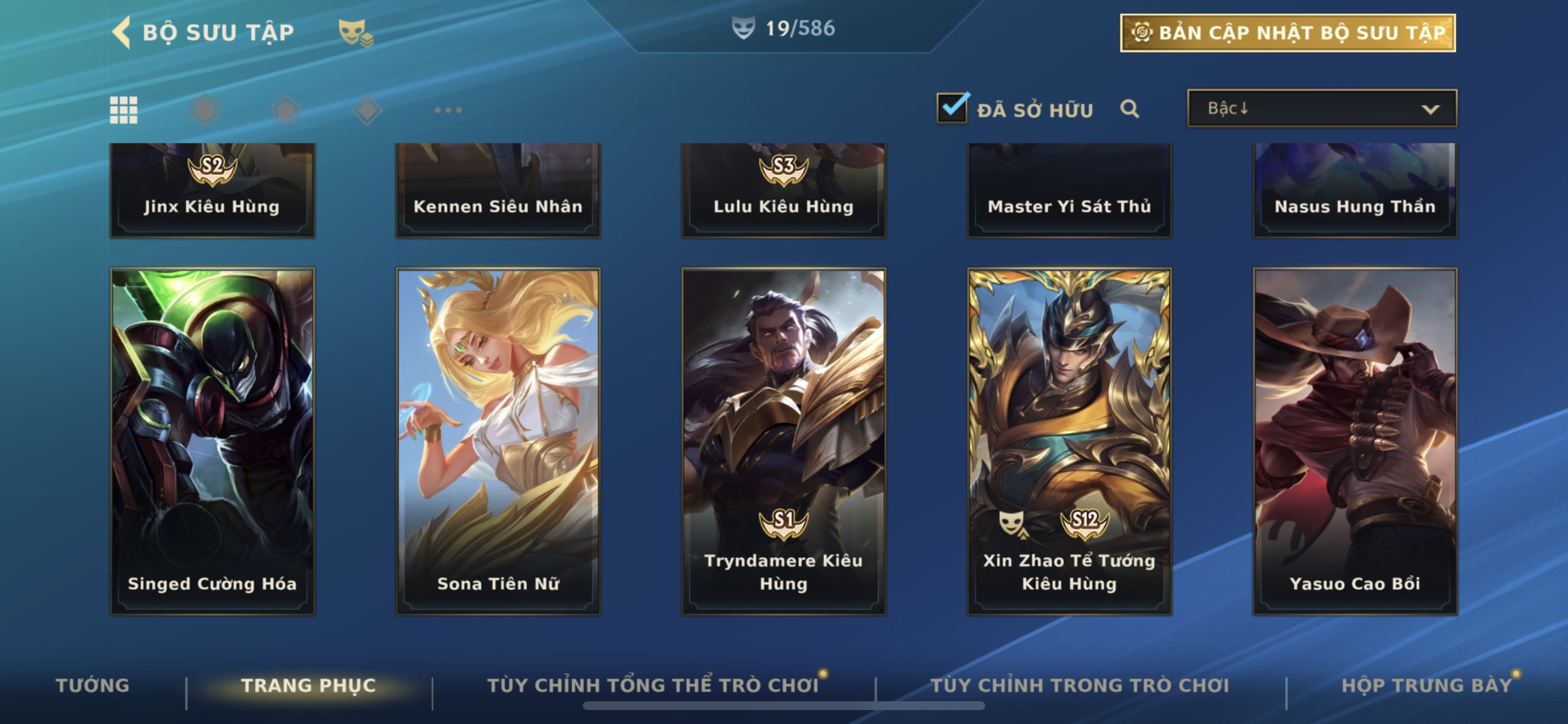Screen dimensions: 1568x724
Task: Select the Yasuo Cao Bồi skin card
Action: click(1355, 441)
